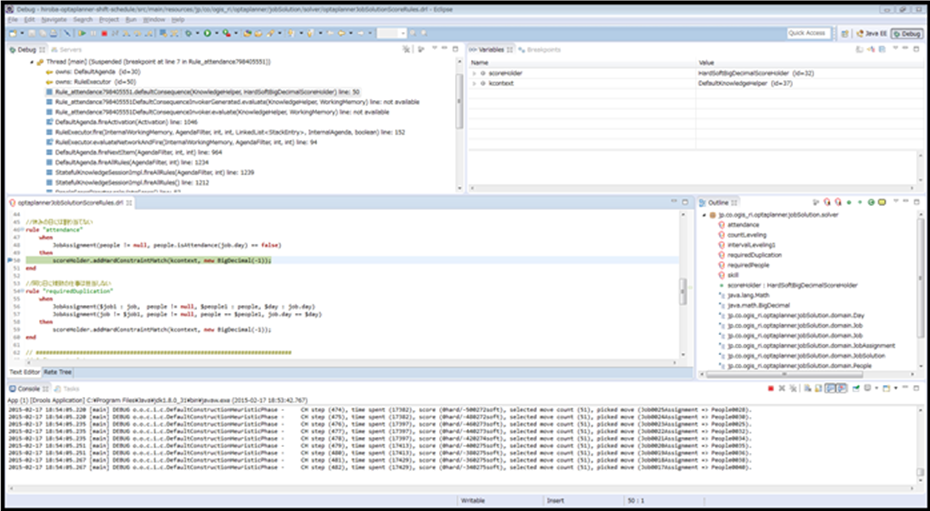Click the Step Over toolbar icon
This screenshot has width=930, height=511.
(137, 33)
